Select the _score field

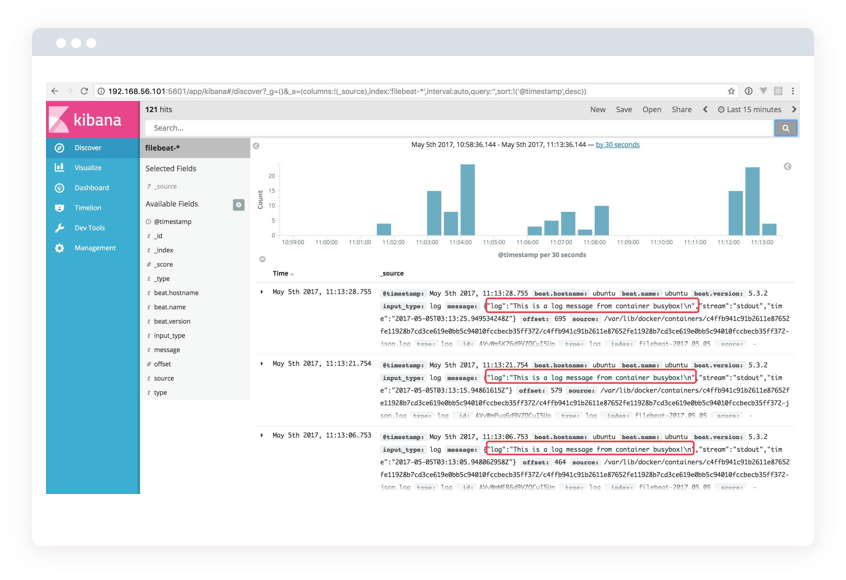tap(163, 264)
